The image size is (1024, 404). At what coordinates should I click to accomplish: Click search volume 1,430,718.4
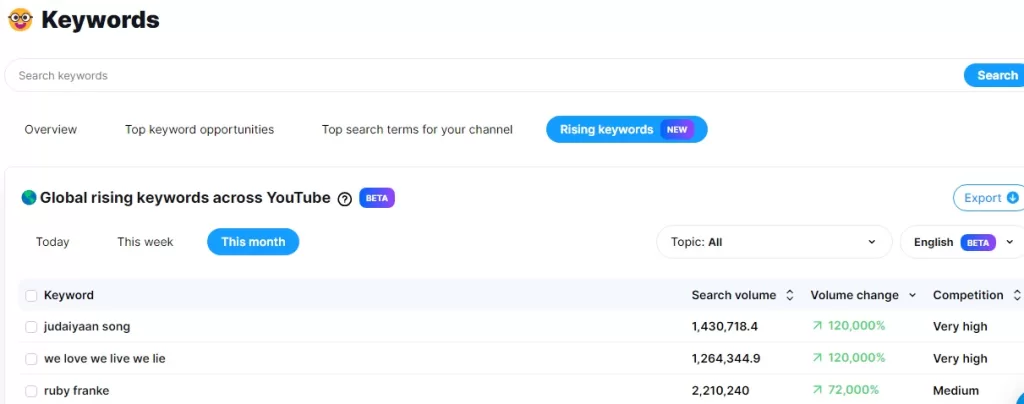pyautogui.click(x=724, y=326)
